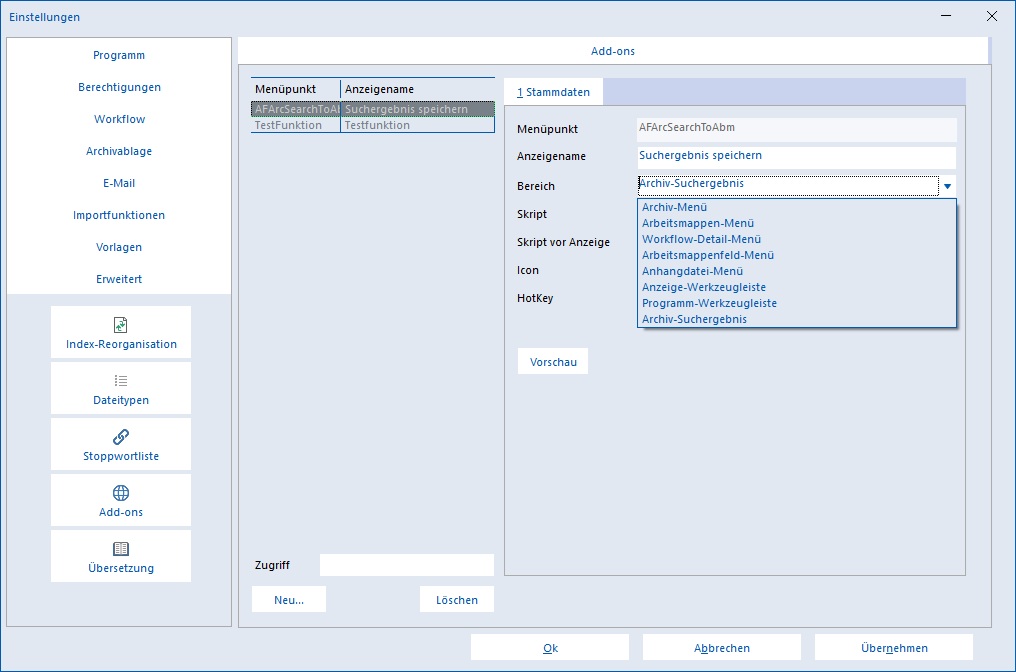Minimize the Einstellungen window

[x=946, y=16]
